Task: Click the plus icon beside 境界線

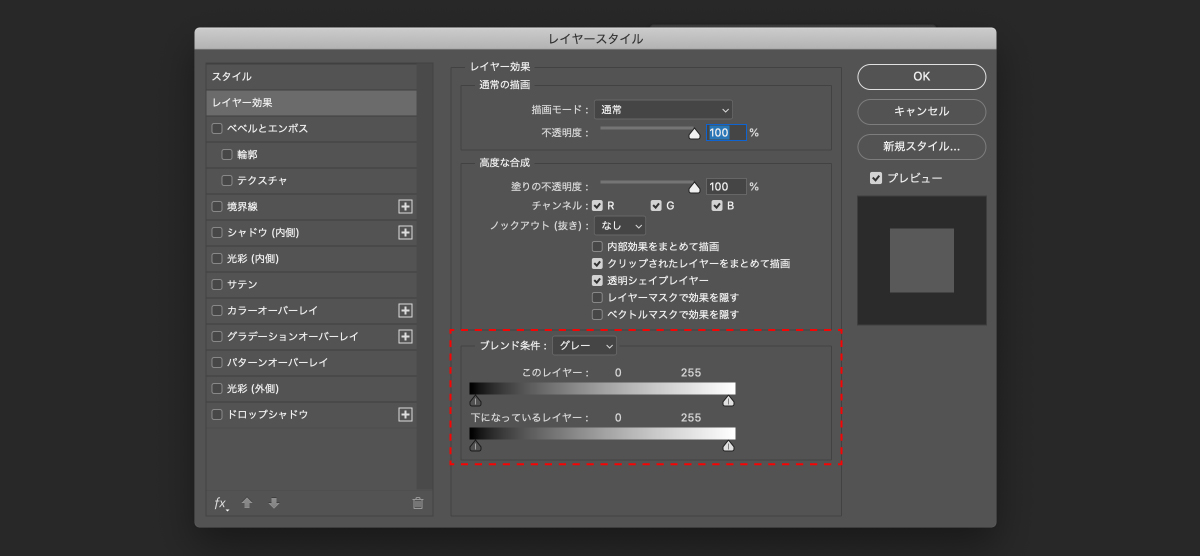Action: click(405, 207)
